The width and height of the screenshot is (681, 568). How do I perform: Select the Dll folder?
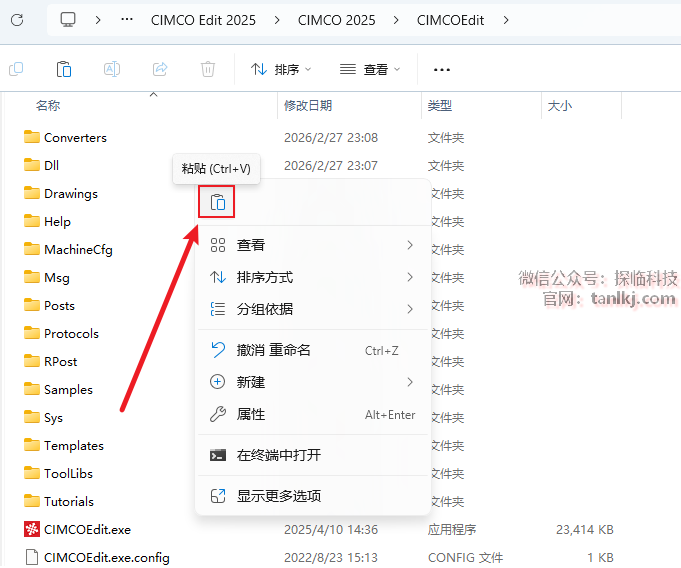click(41, 165)
